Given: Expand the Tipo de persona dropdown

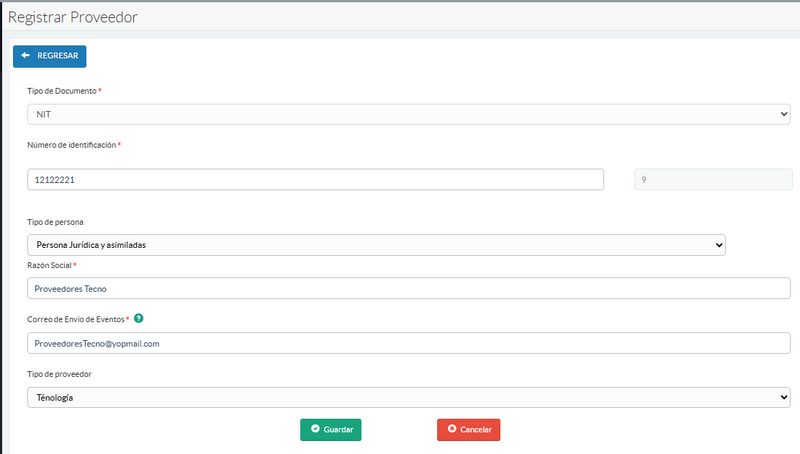Looking at the screenshot, I should pyautogui.click(x=376, y=245).
